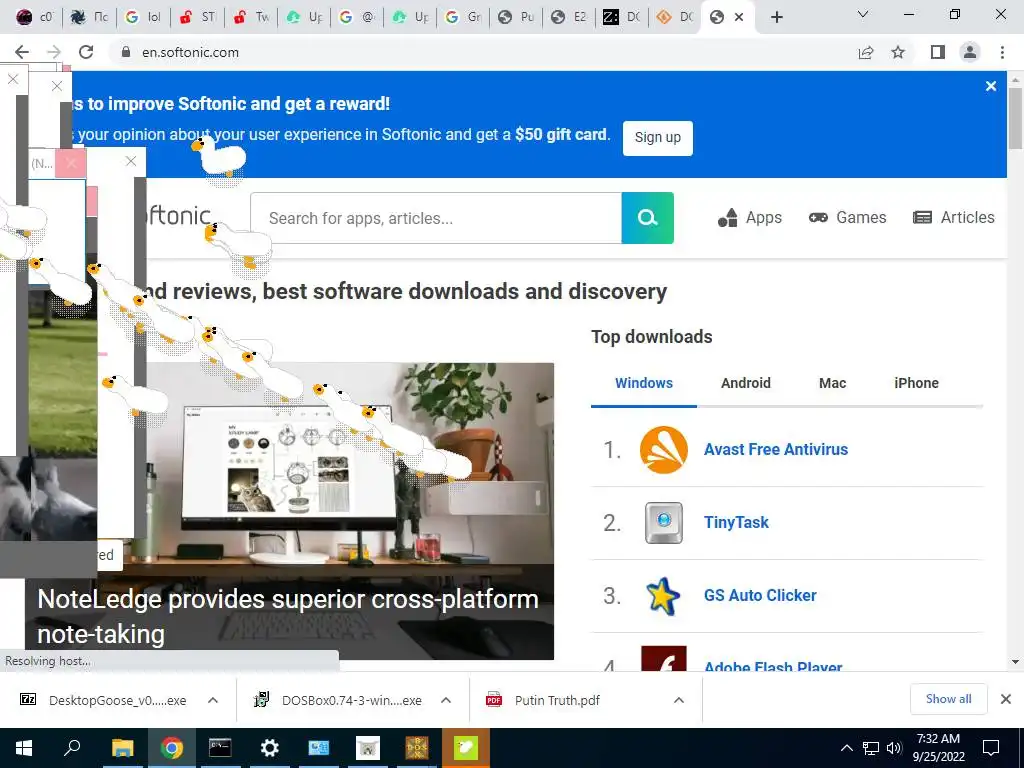Image resolution: width=1024 pixels, height=768 pixels.
Task: Open the tab search dropdown arrow
Action: pyautogui.click(x=863, y=14)
